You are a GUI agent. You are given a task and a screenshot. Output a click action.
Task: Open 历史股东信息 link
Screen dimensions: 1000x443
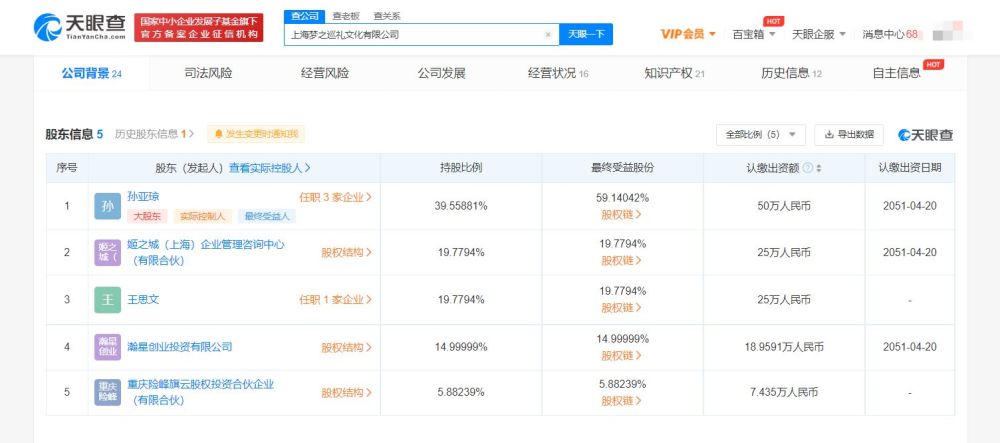154,134
